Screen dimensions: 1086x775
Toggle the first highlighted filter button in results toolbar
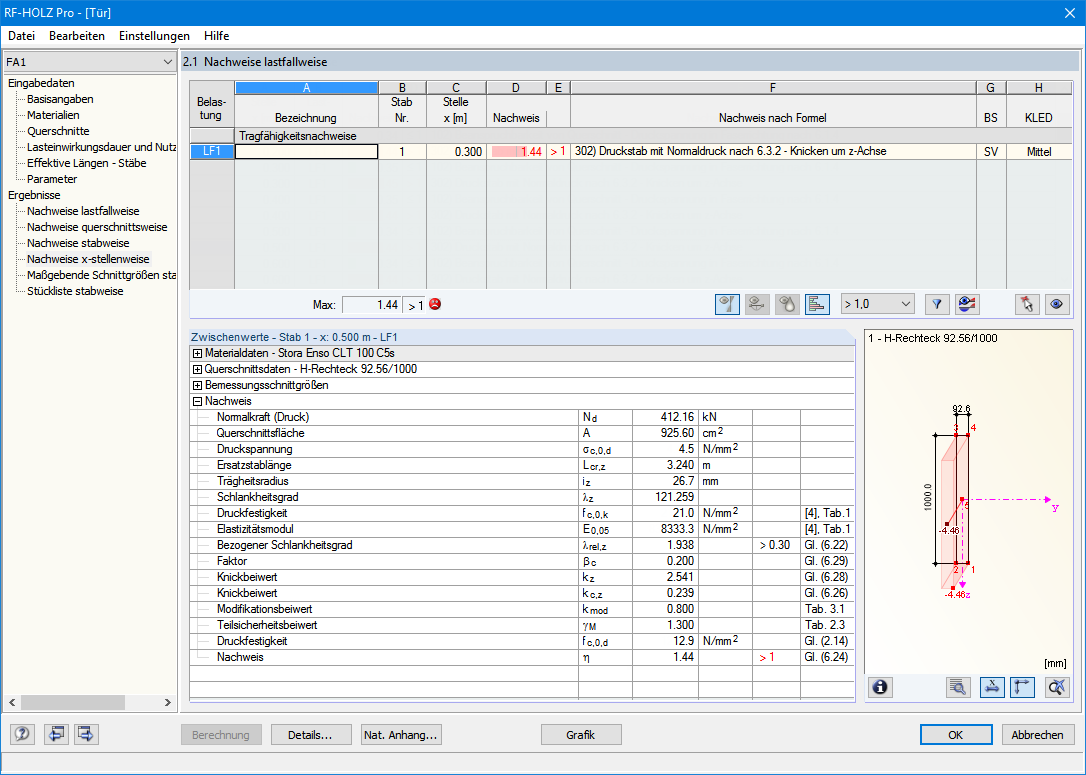(x=727, y=303)
